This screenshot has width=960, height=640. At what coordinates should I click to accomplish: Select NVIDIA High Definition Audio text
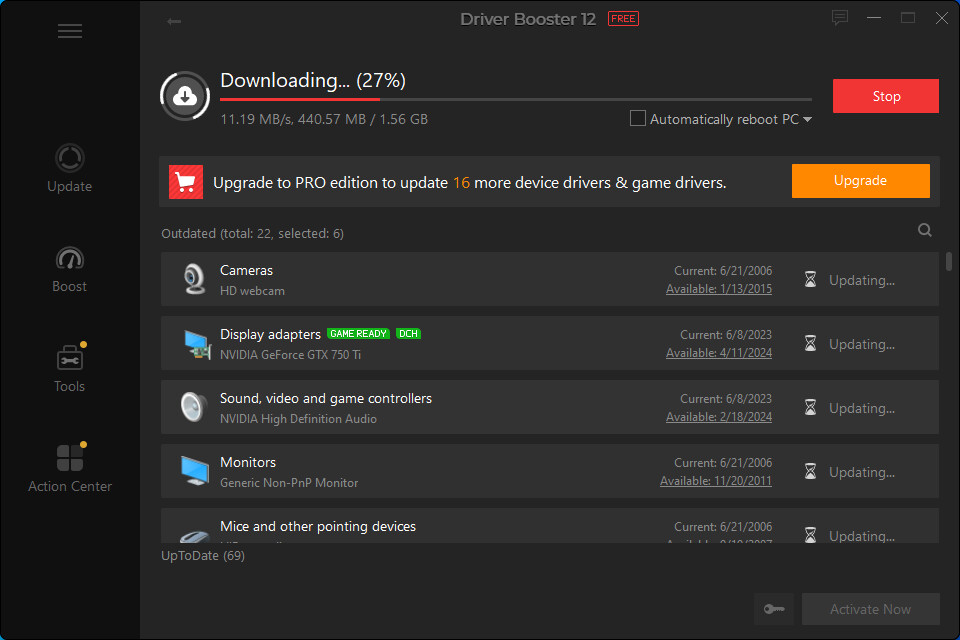click(x=298, y=419)
